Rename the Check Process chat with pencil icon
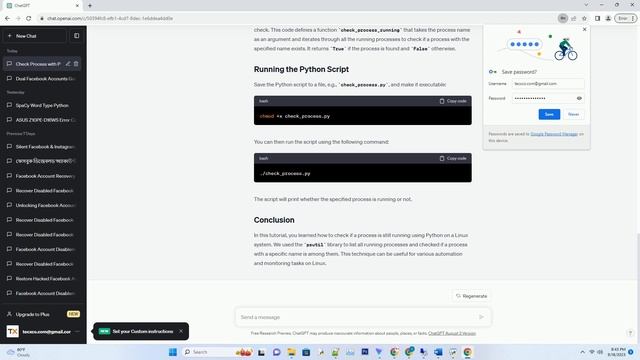Image resolution: width=640 pixels, height=360 pixels. point(68,64)
